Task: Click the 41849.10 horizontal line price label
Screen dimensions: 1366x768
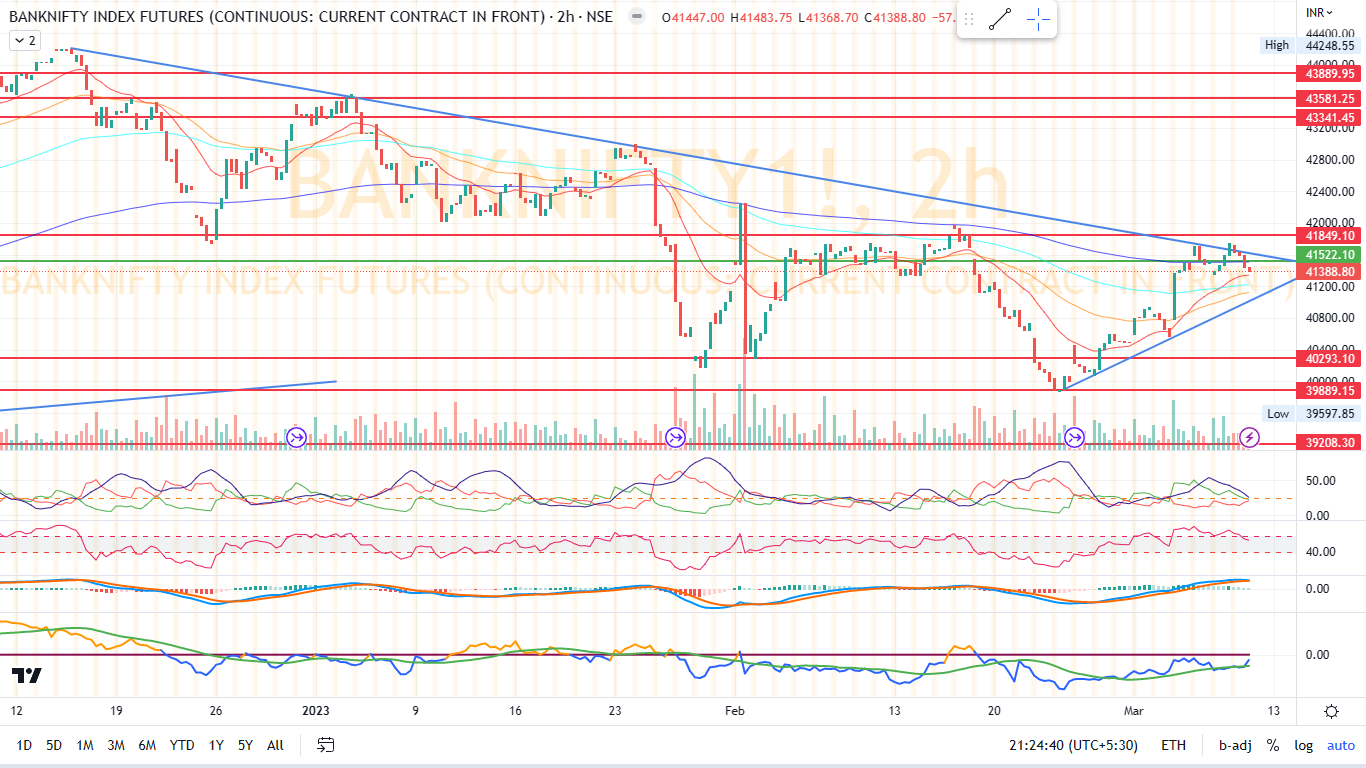Action: point(1330,235)
